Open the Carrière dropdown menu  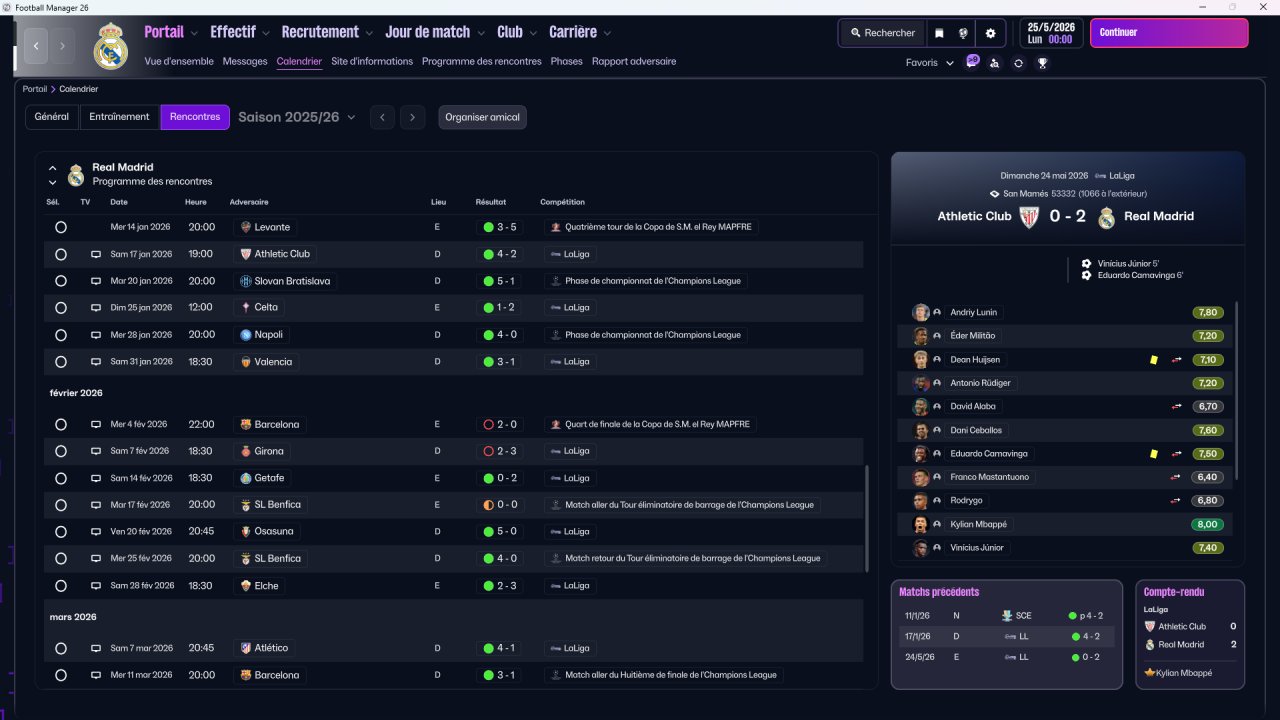point(580,32)
